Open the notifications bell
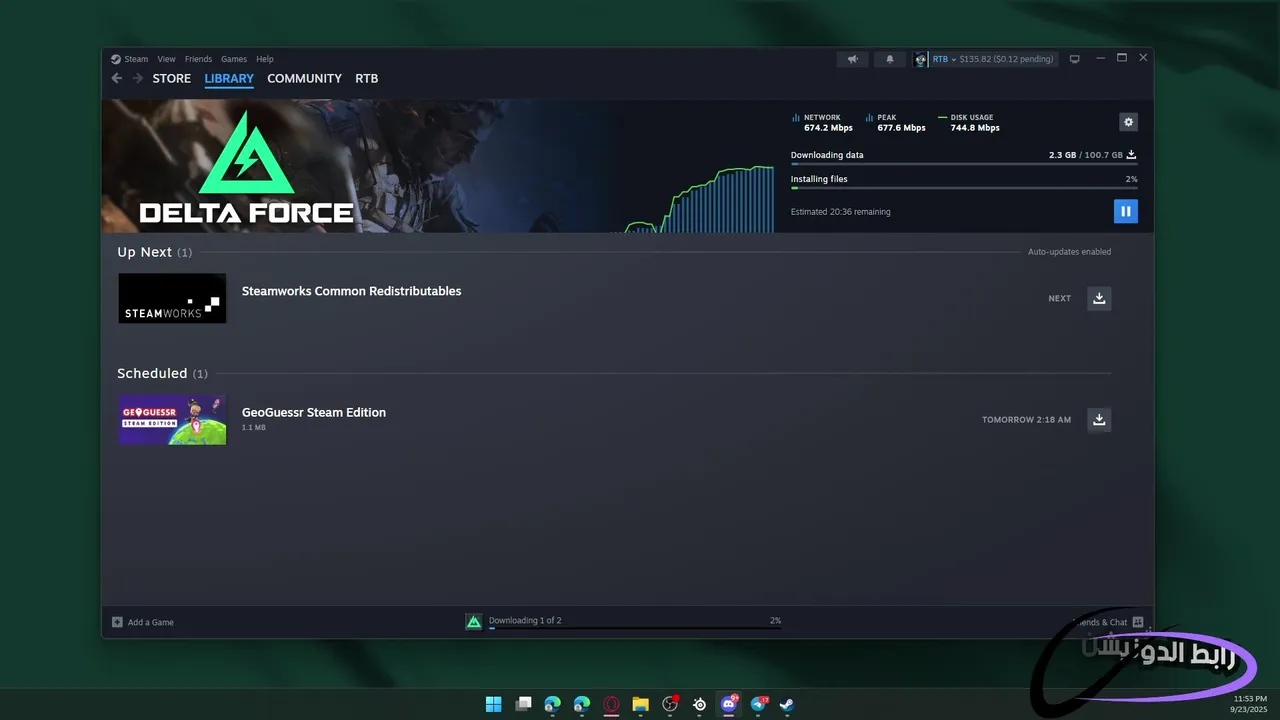The image size is (1280, 720). tap(889, 59)
